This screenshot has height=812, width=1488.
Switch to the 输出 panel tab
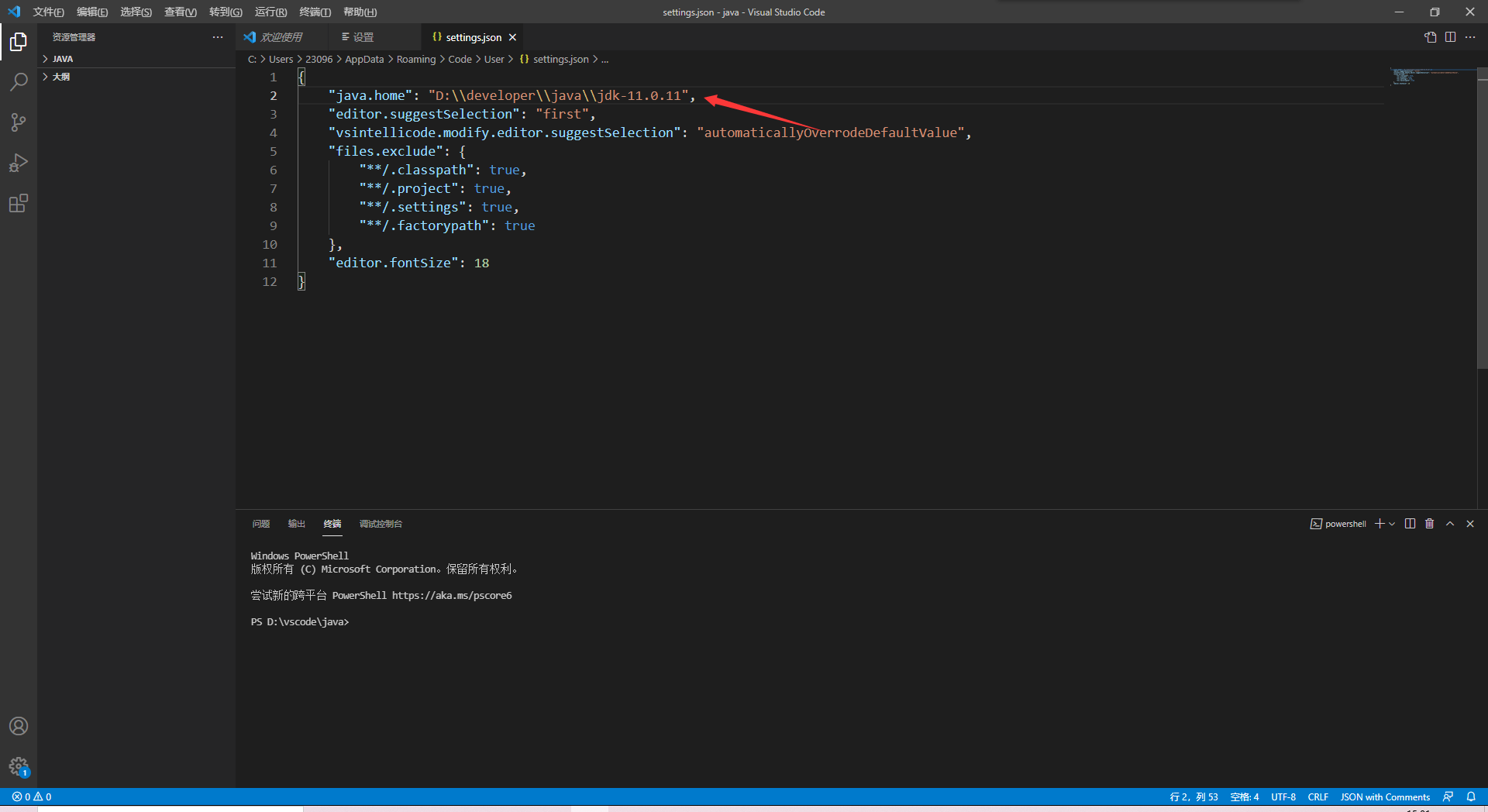[x=297, y=524]
